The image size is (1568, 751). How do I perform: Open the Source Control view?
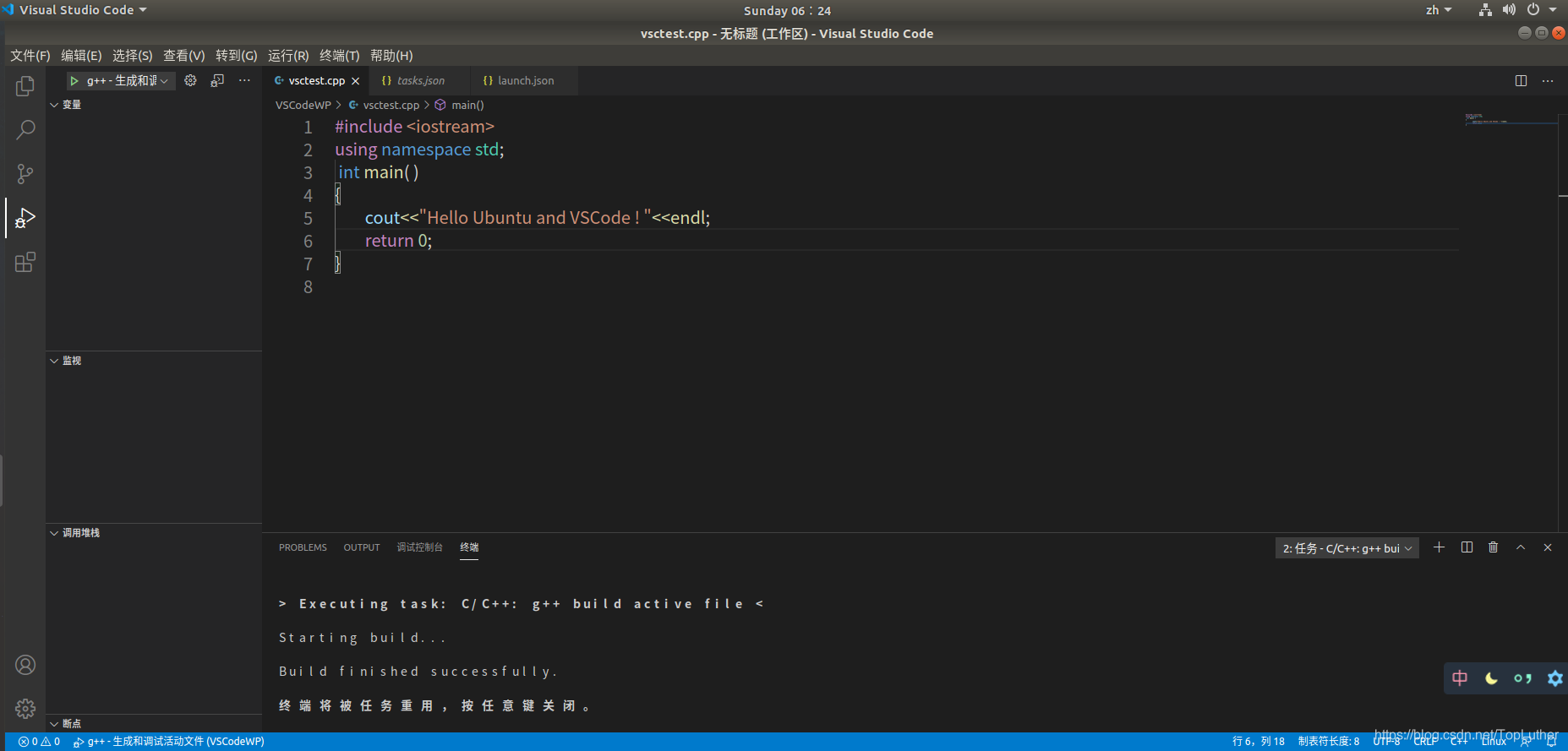click(x=25, y=174)
